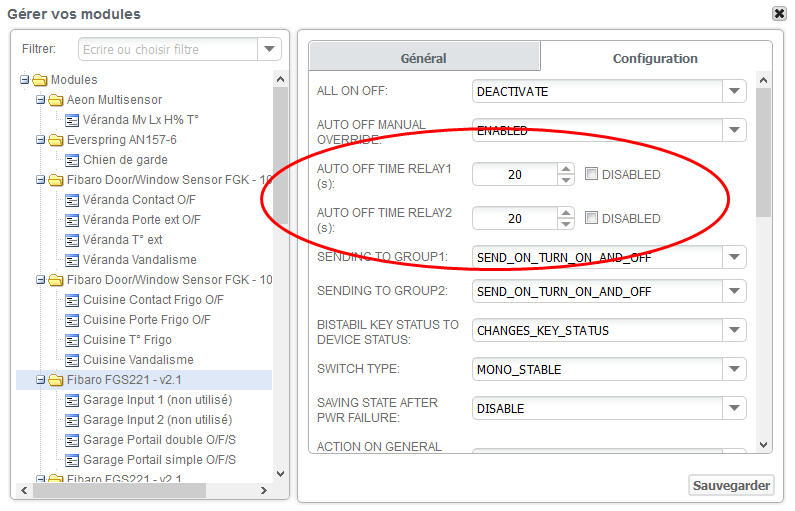Viewport: 795px width, 511px height.
Task: Click the configuration panel vertical scrollbar down arrow
Action: pos(764,445)
